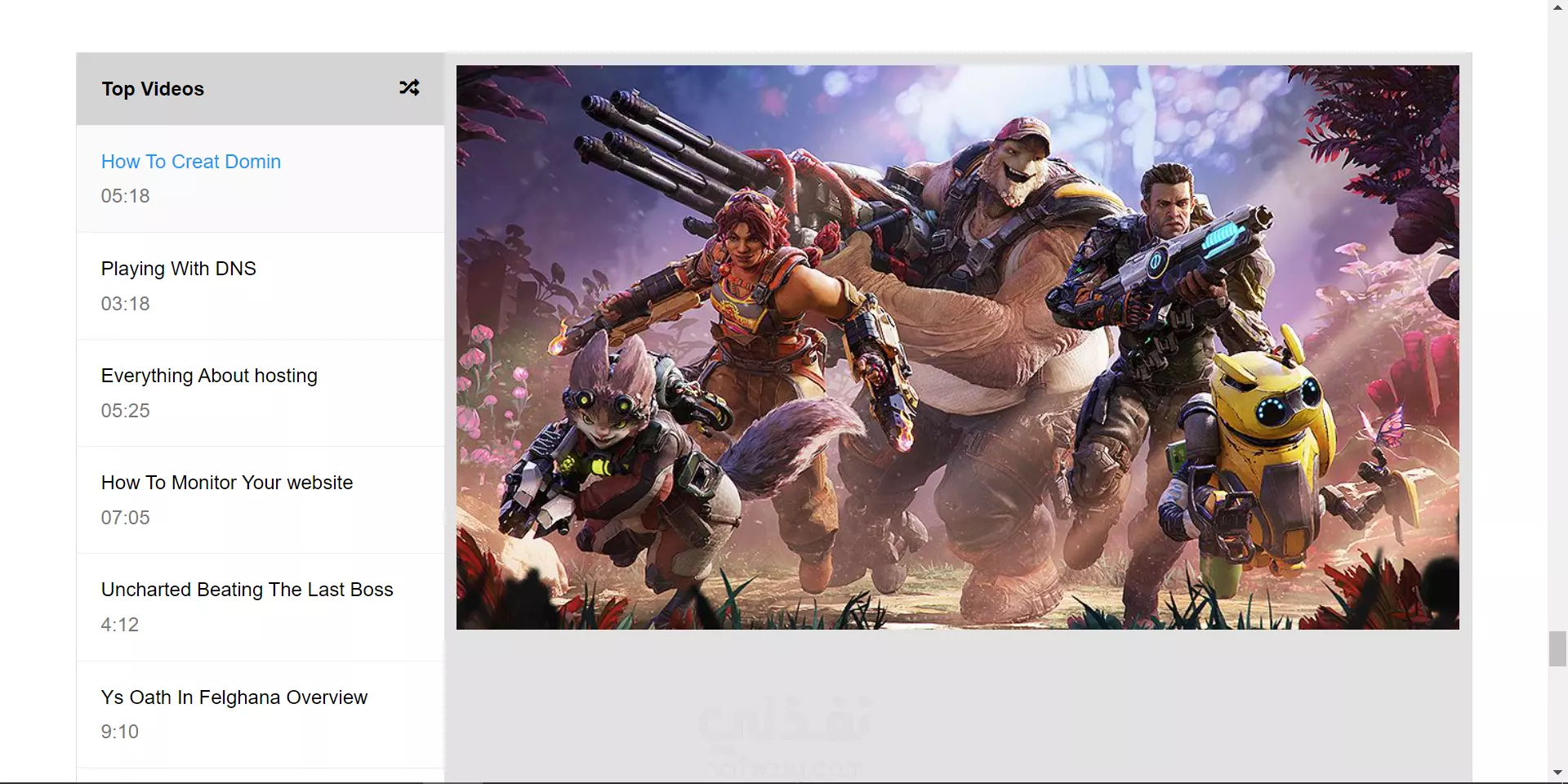Click the 07:05 duration text

tap(125, 518)
